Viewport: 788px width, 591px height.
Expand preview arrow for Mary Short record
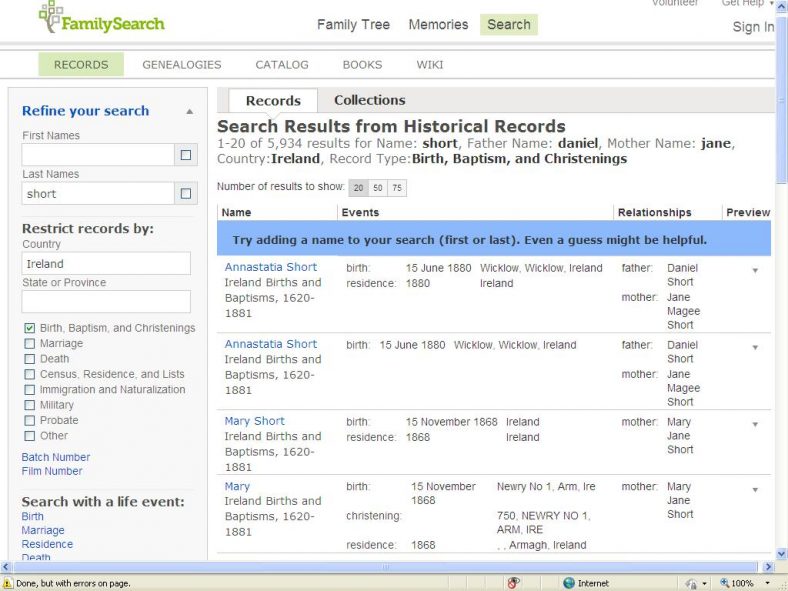pyautogui.click(x=755, y=425)
